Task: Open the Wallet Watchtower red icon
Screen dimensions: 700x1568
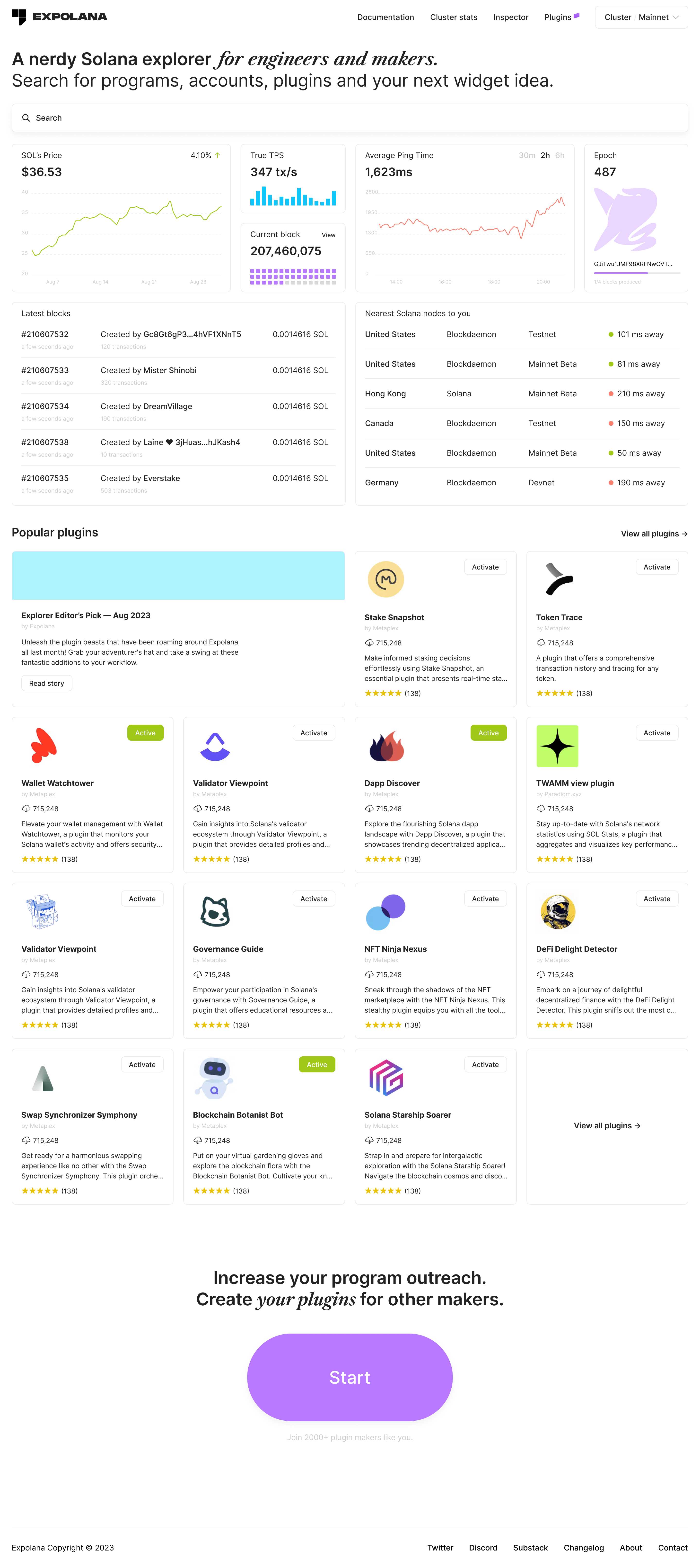Action: (x=43, y=745)
